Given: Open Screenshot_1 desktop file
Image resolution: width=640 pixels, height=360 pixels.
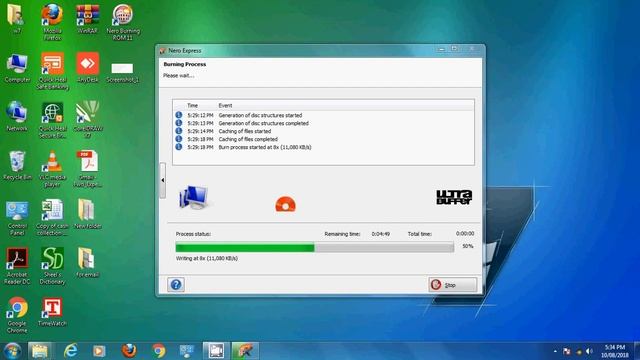Looking at the screenshot, I should click(122, 72).
